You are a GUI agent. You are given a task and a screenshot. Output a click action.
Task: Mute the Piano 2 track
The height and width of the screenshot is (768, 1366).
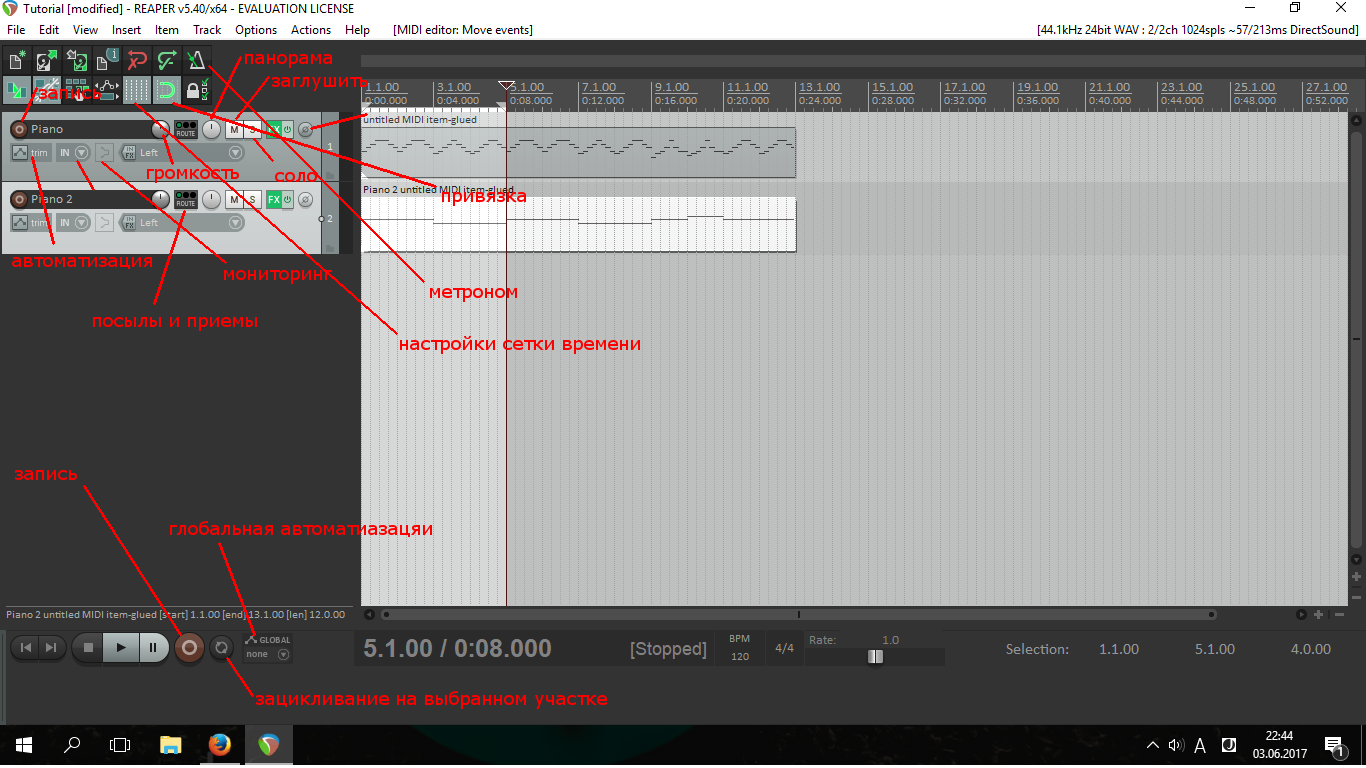click(x=234, y=199)
